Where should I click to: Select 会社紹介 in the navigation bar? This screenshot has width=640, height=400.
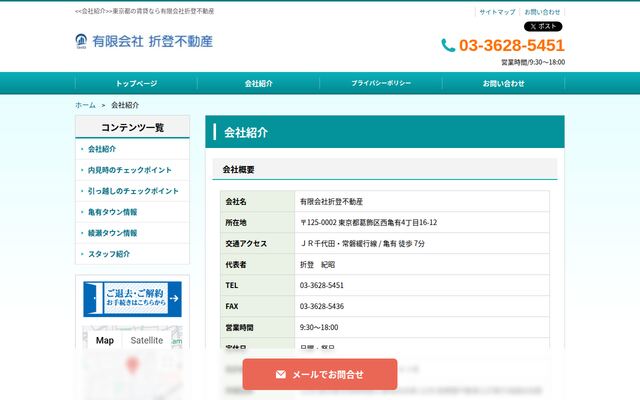point(258,83)
